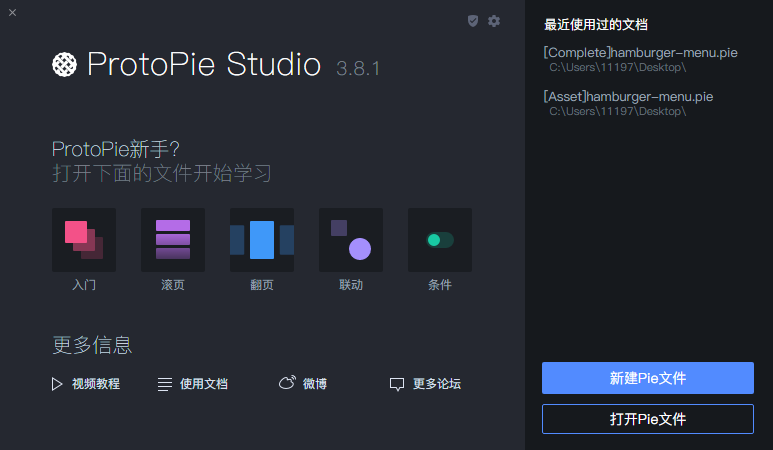Open the 条件 condition tutorial thumbnail

tap(440, 240)
